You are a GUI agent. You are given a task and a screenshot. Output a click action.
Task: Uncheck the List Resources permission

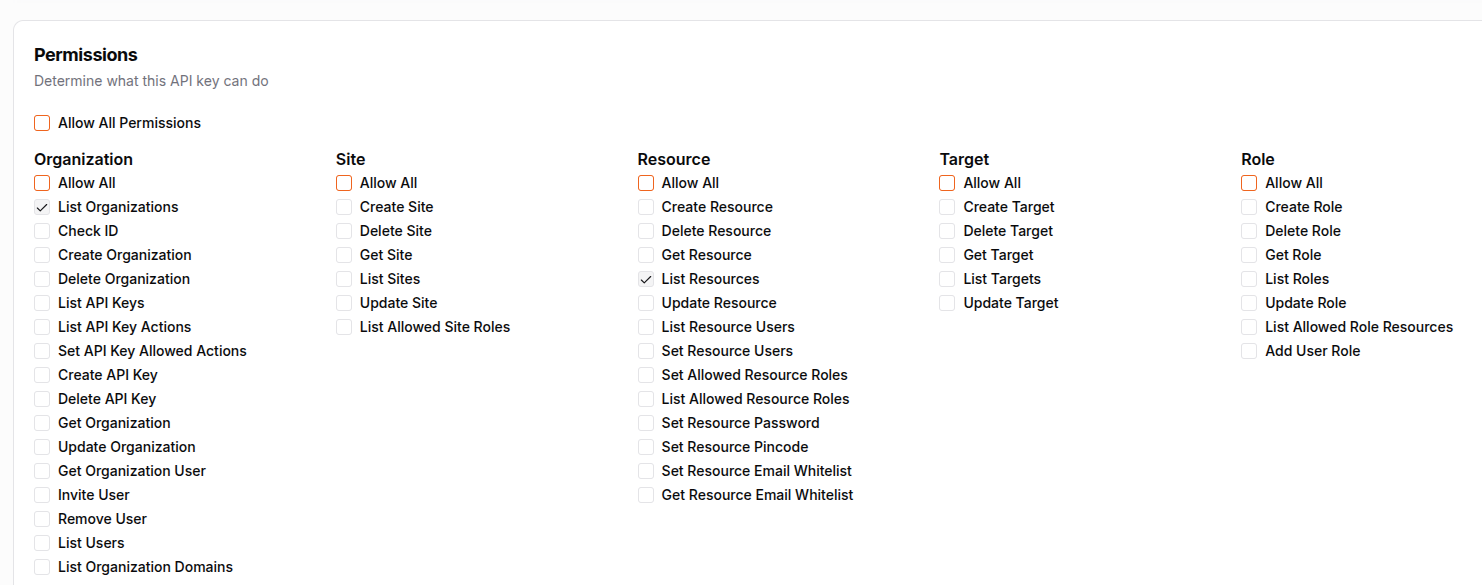click(646, 279)
